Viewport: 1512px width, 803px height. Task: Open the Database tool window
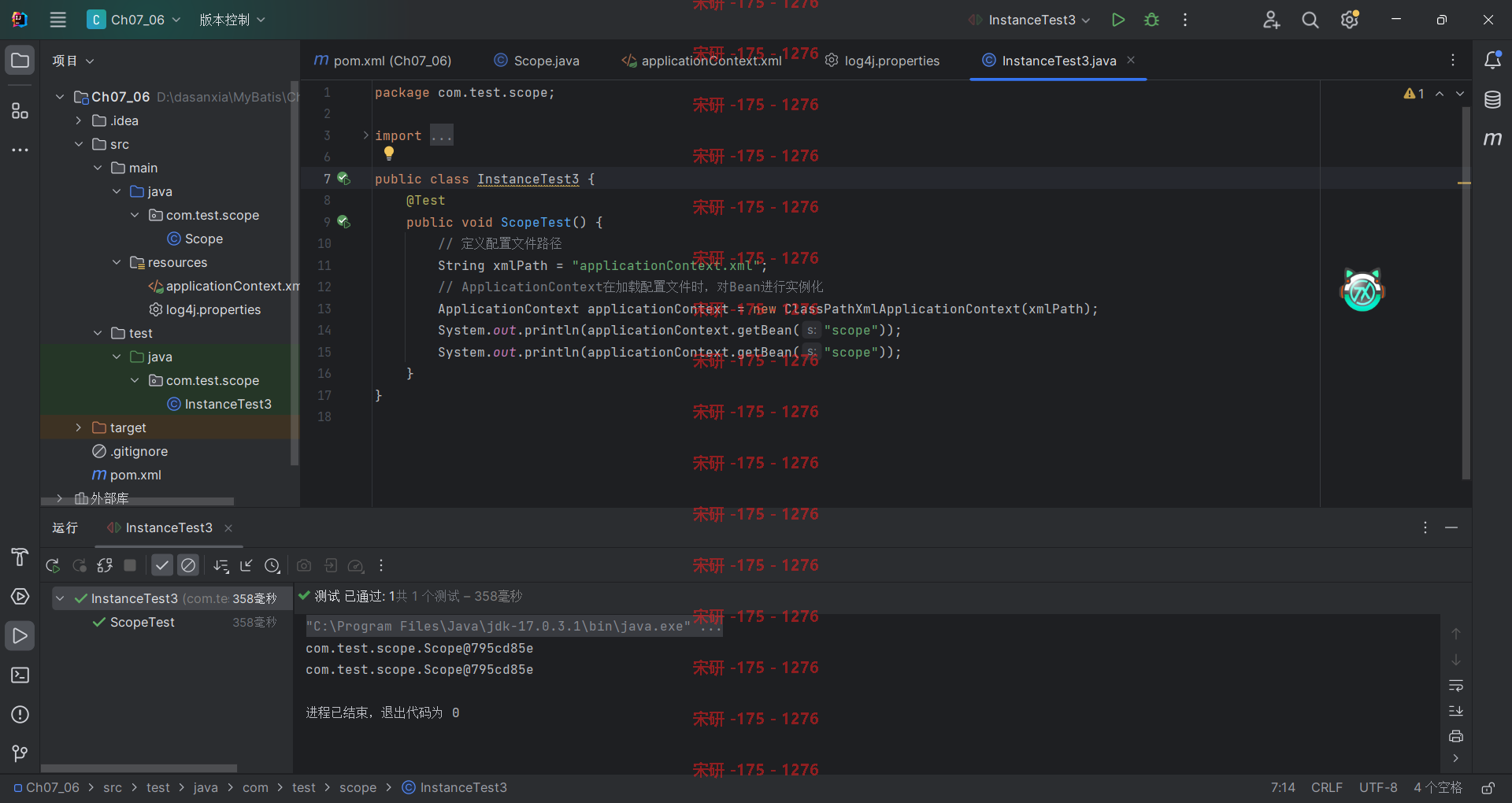[1492, 100]
